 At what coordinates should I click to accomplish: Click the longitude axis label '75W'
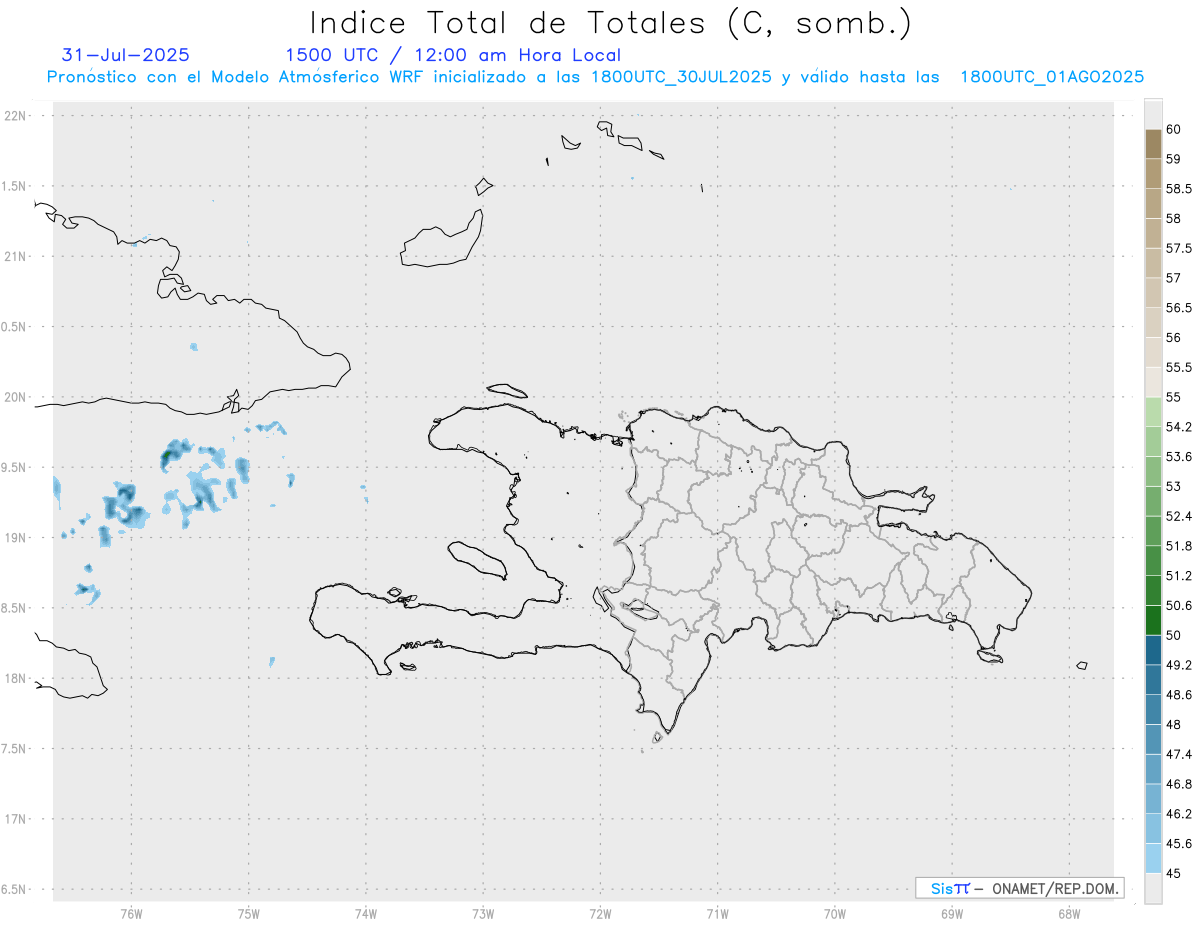click(249, 914)
